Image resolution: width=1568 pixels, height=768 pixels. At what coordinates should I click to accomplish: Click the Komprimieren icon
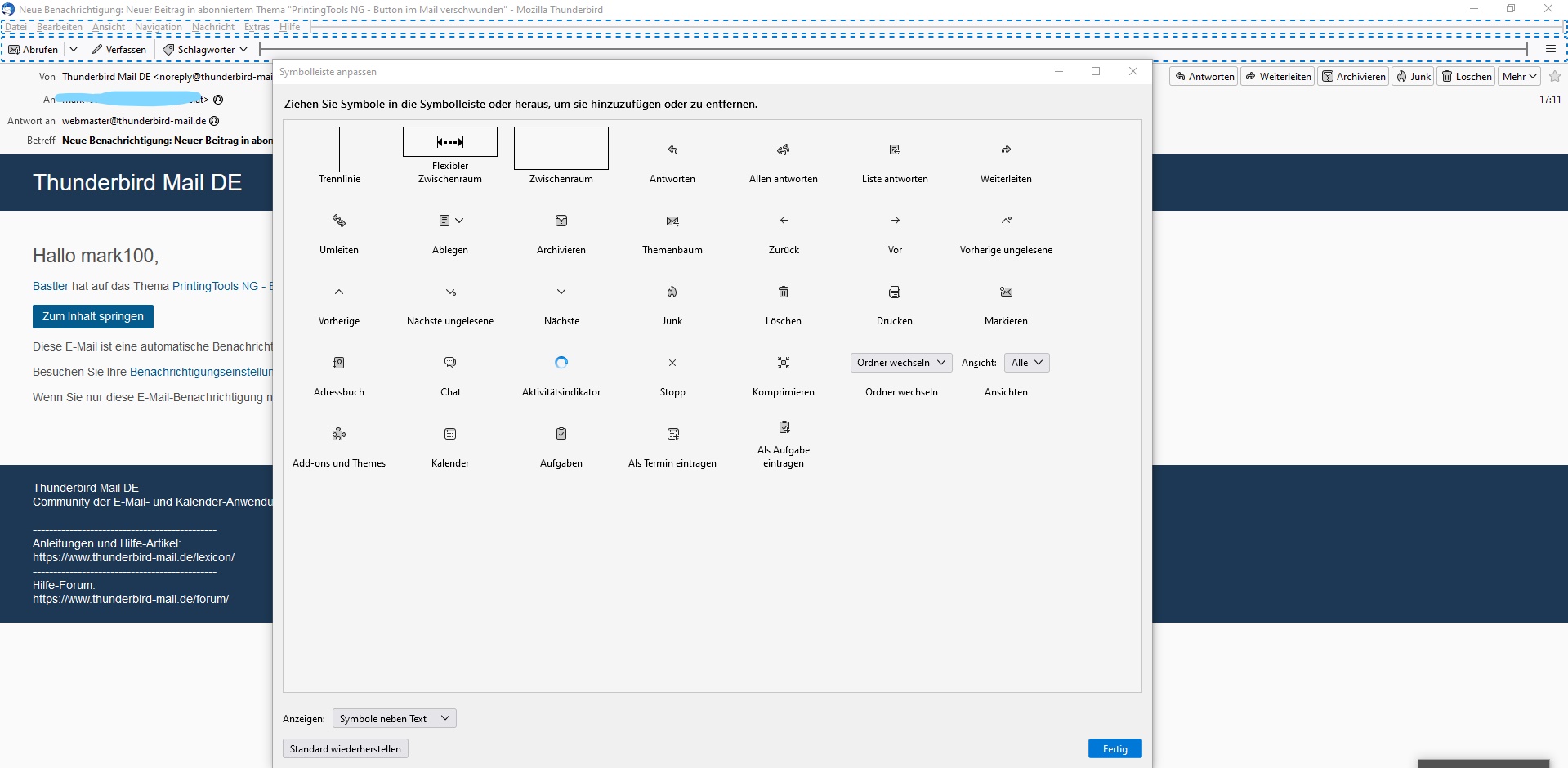pos(784,363)
